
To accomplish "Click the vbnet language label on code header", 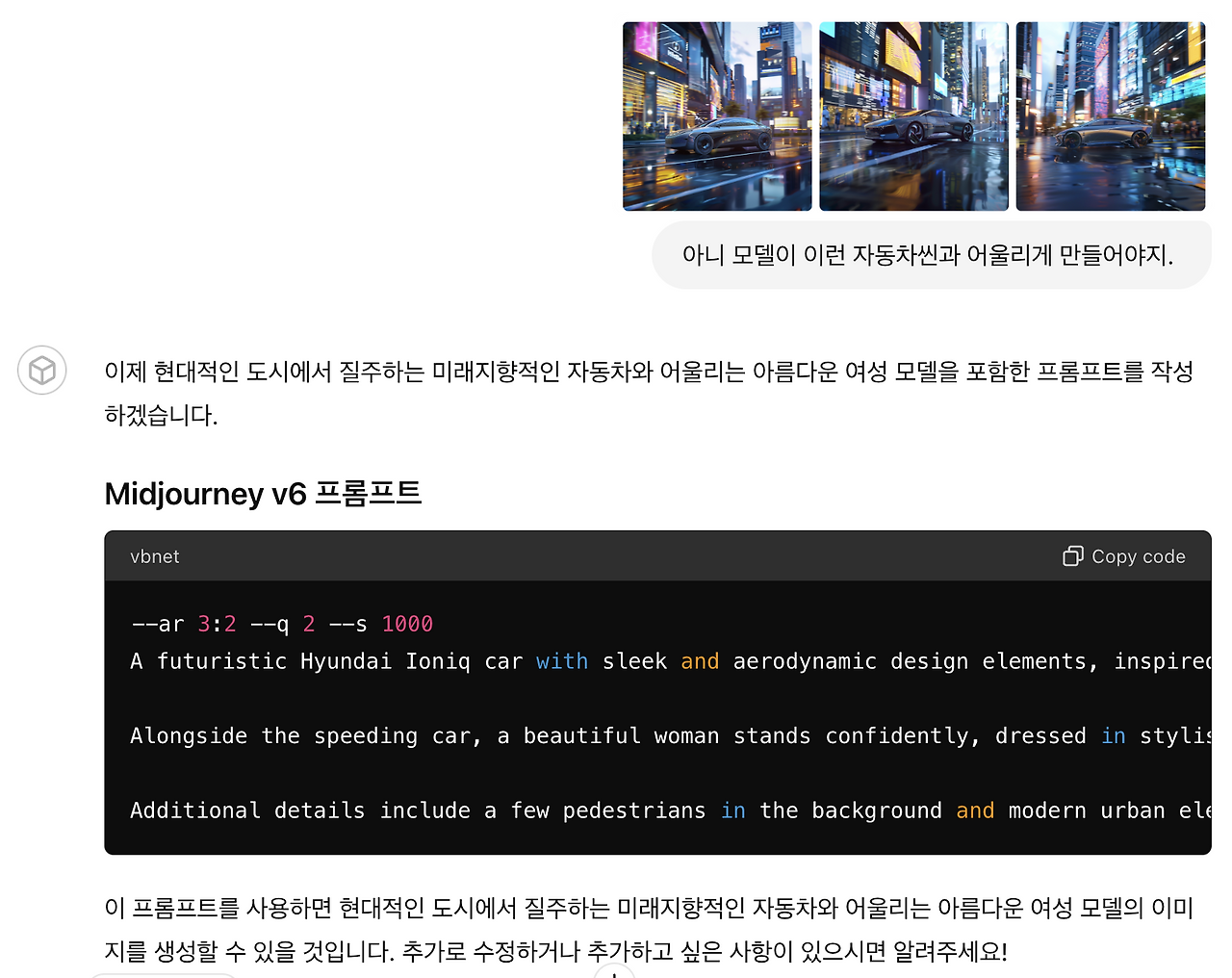I will point(154,556).
